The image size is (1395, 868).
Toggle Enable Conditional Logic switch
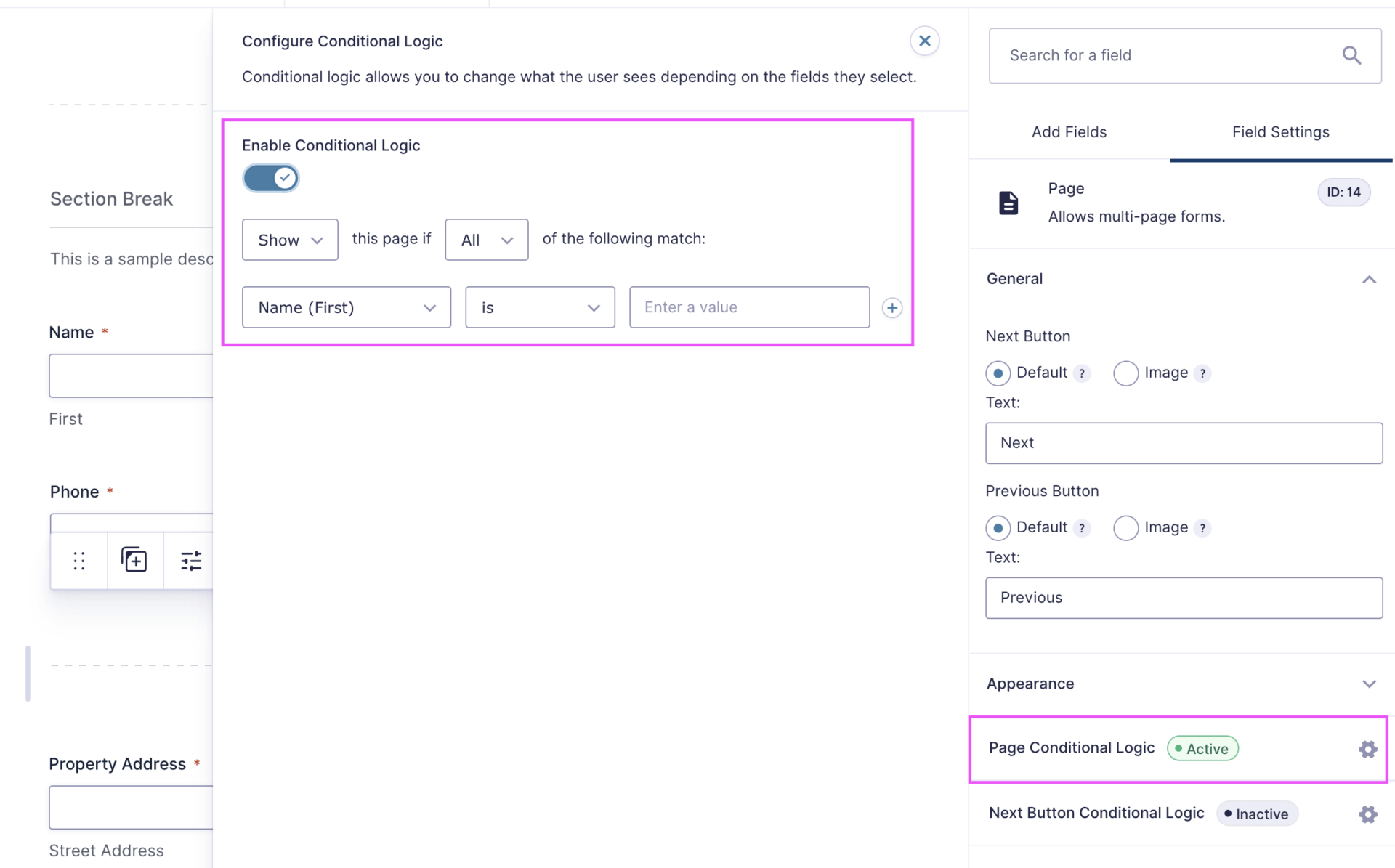click(270, 178)
